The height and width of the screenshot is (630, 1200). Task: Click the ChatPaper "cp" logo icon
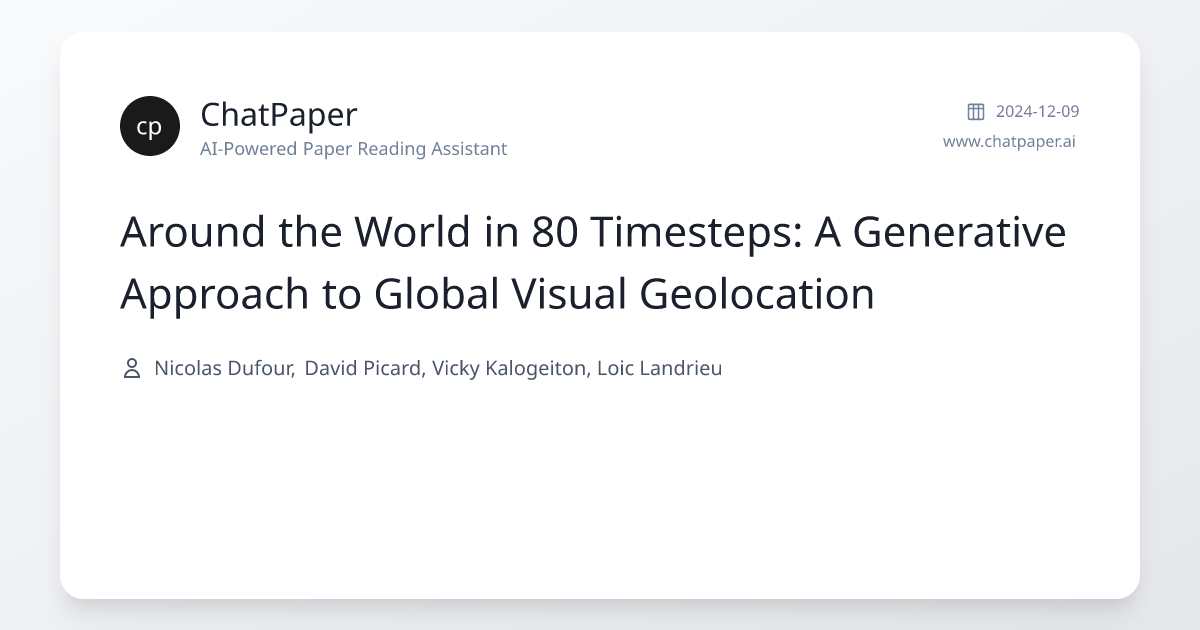(x=150, y=126)
